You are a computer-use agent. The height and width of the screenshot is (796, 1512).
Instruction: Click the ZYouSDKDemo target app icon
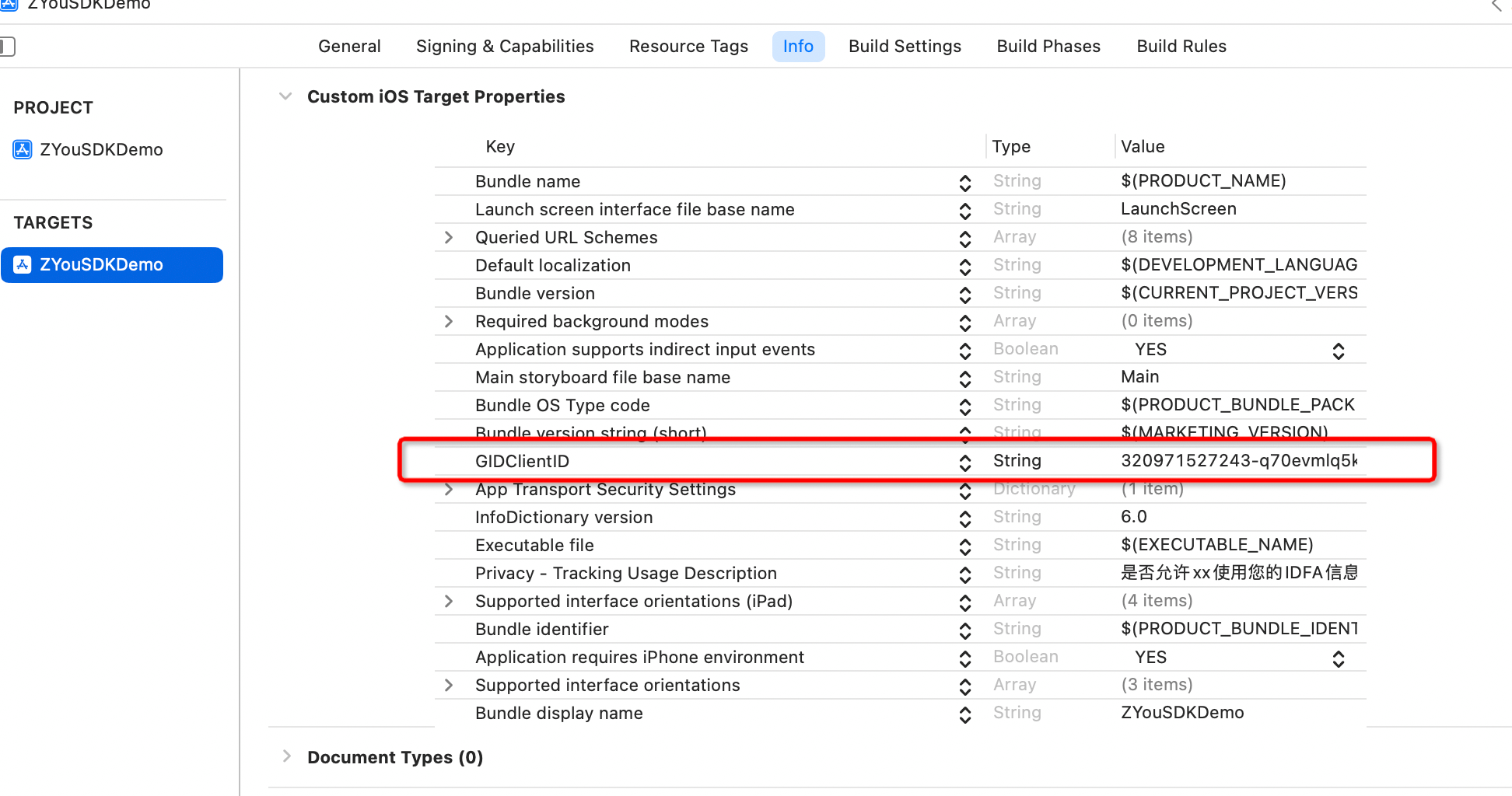point(23,264)
